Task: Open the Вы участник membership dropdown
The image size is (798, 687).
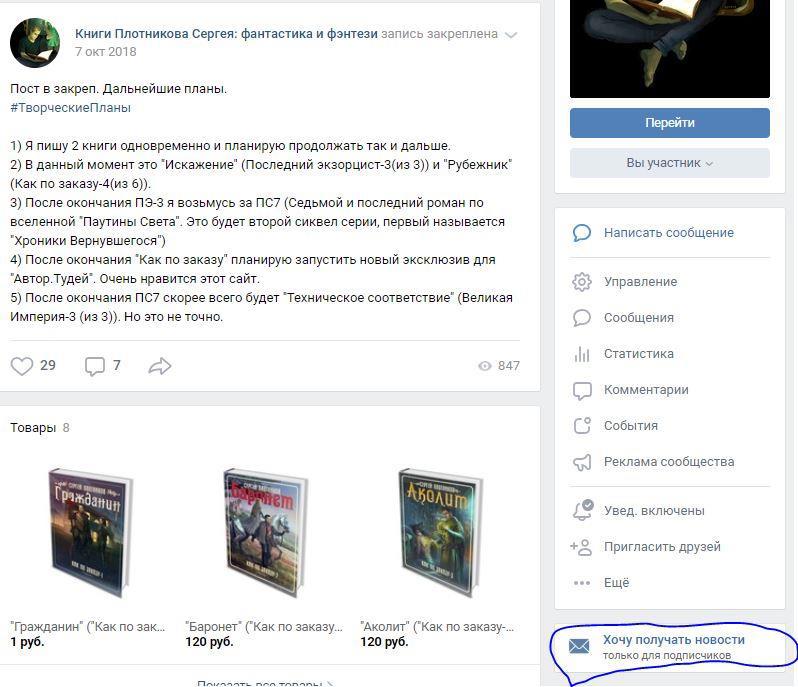Action: tap(669, 163)
